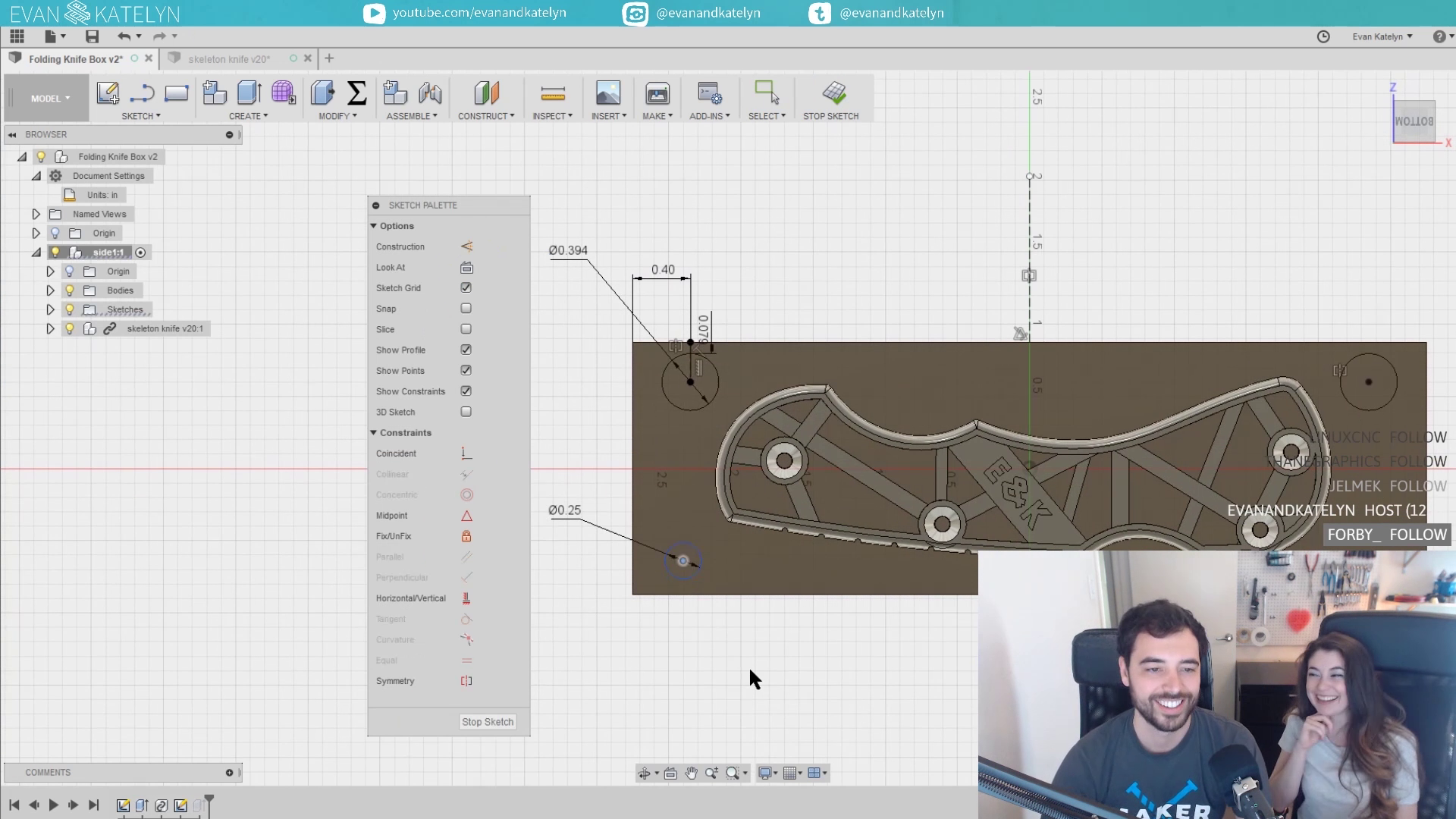The height and width of the screenshot is (819, 1456).
Task: Click the Insert image icon
Action: [x=608, y=93]
